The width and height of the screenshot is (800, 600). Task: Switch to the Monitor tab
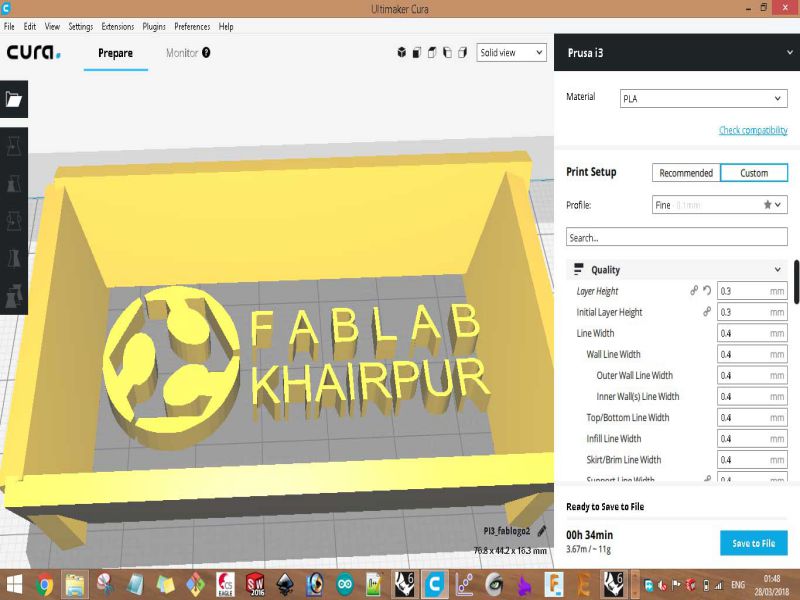click(x=182, y=53)
